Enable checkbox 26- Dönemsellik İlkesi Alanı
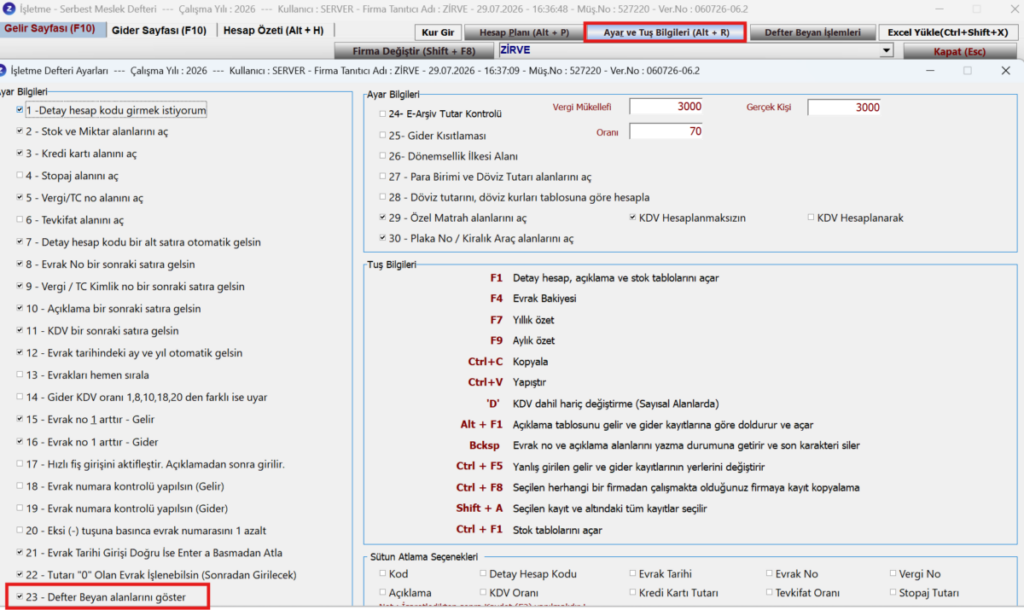This screenshot has height=610, width=1024. tap(383, 156)
